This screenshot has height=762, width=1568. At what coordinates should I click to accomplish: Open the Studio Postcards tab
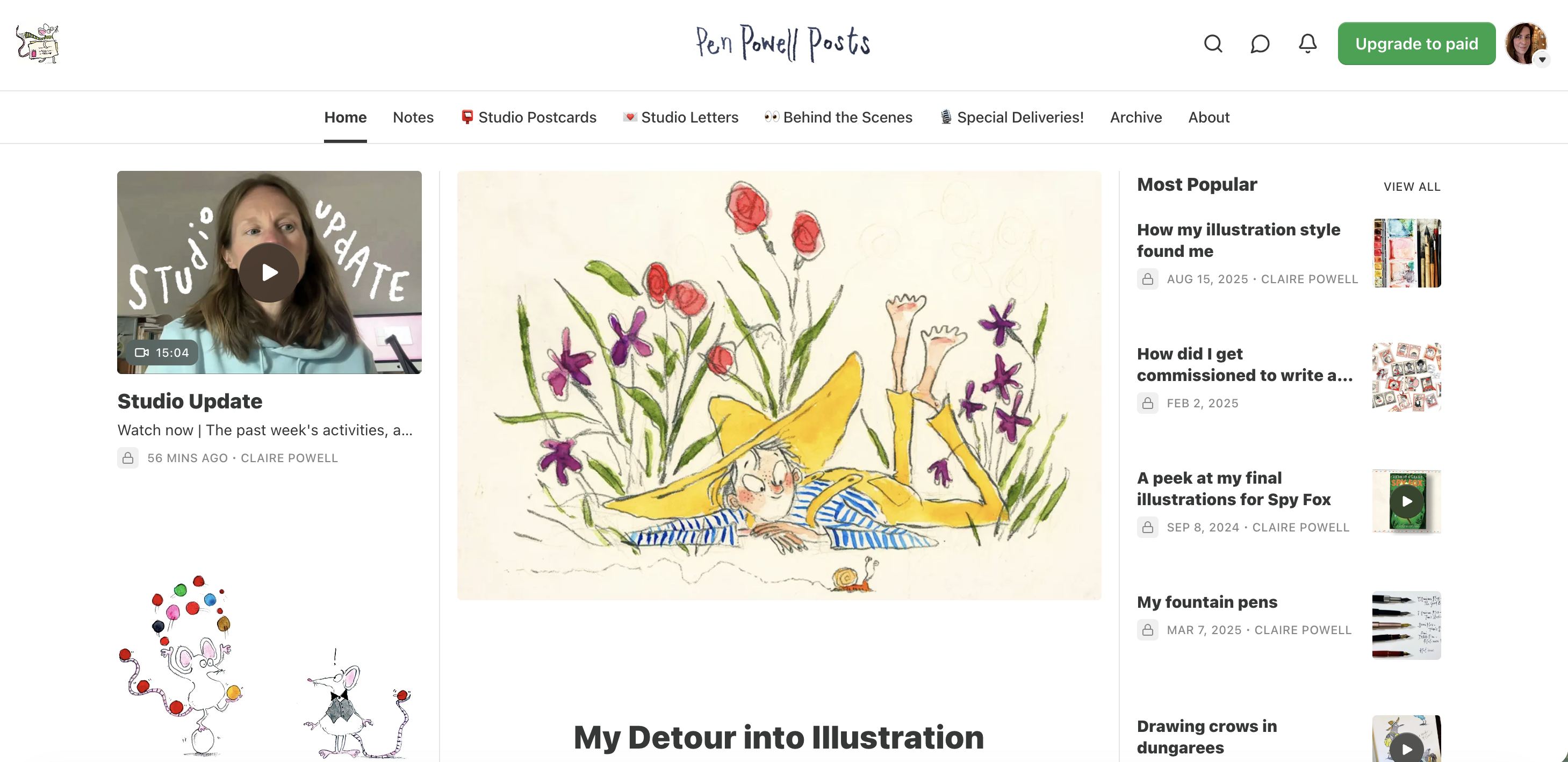pyautogui.click(x=528, y=118)
